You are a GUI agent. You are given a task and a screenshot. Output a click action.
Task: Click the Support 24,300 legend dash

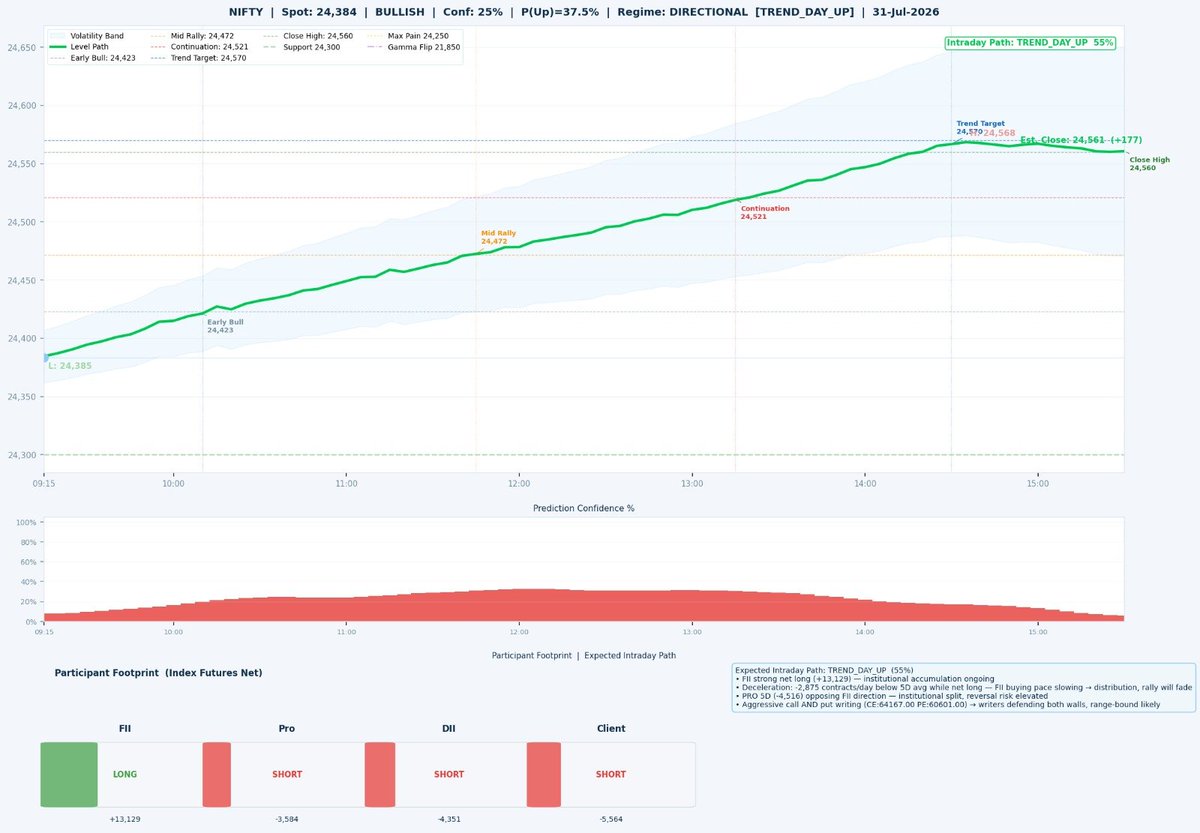pos(270,47)
